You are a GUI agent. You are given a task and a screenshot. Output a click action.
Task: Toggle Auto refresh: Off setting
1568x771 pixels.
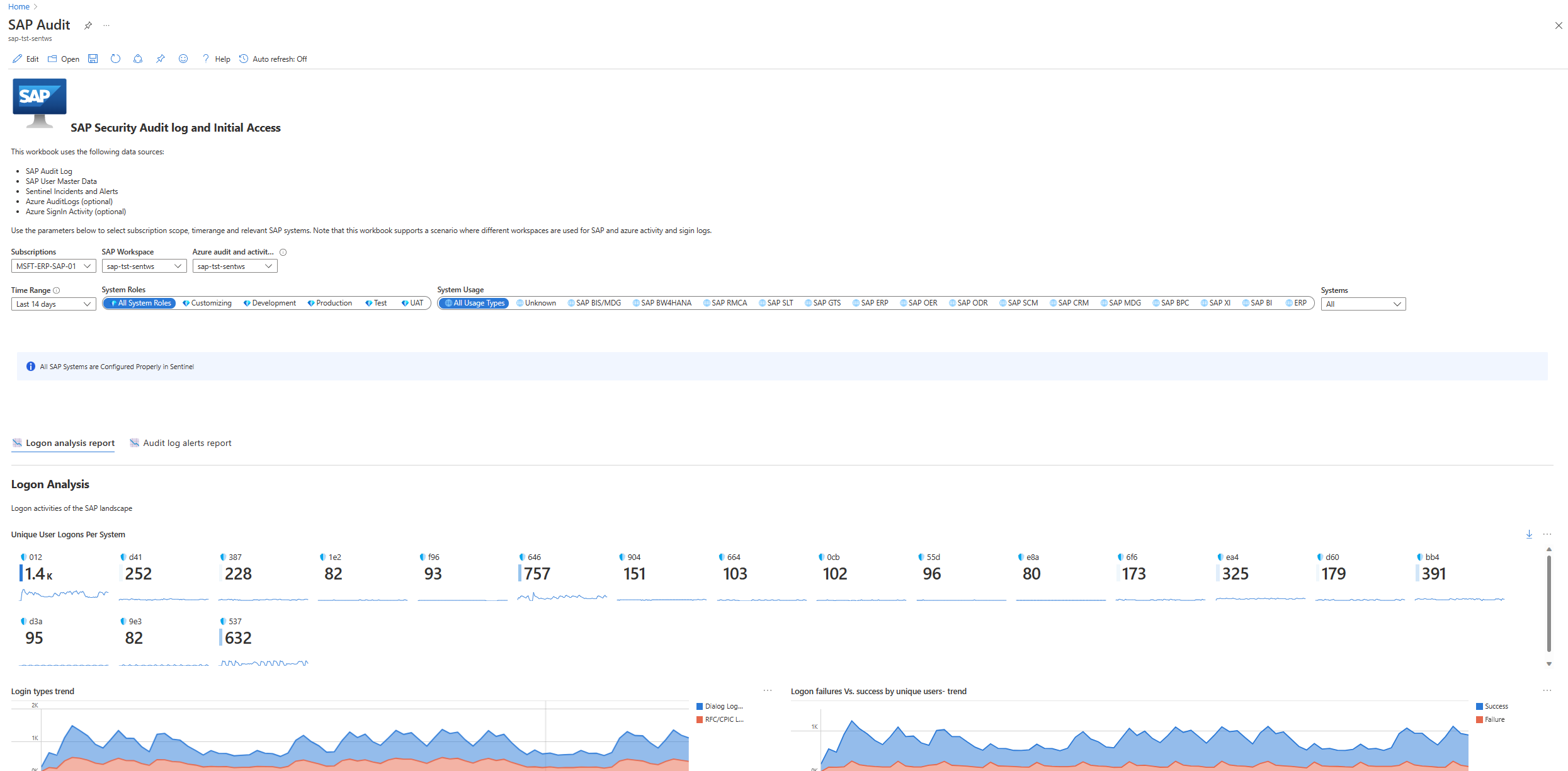click(x=273, y=59)
